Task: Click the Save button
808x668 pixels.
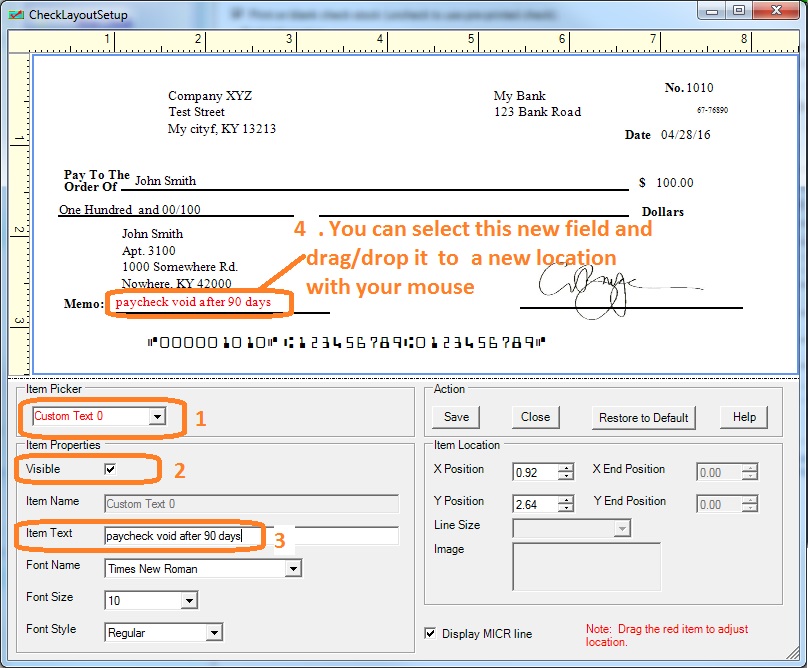Action: (456, 417)
